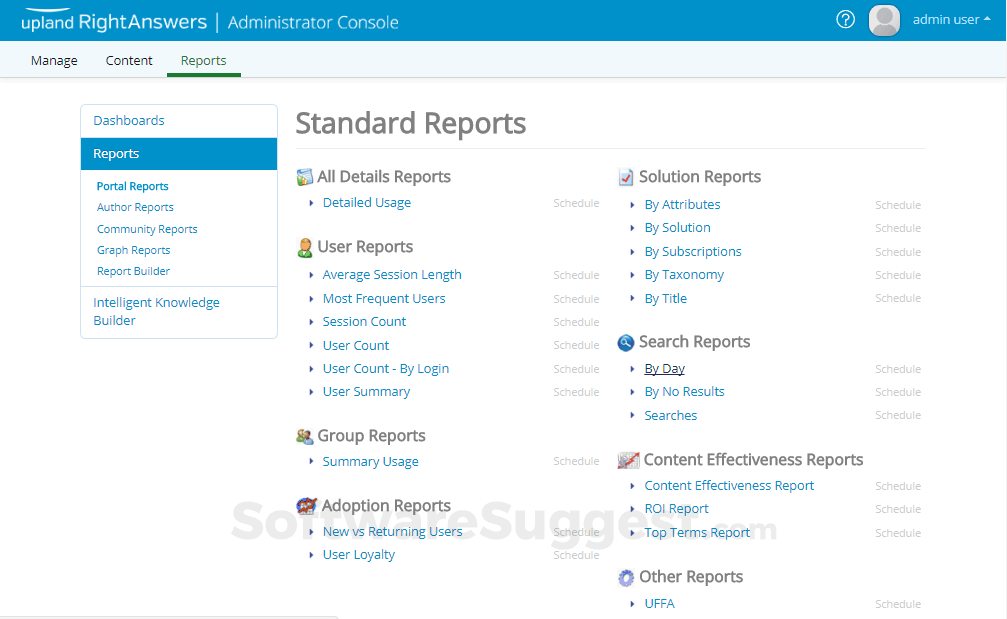
Task: Schedule the ROI Report
Action: [897, 509]
